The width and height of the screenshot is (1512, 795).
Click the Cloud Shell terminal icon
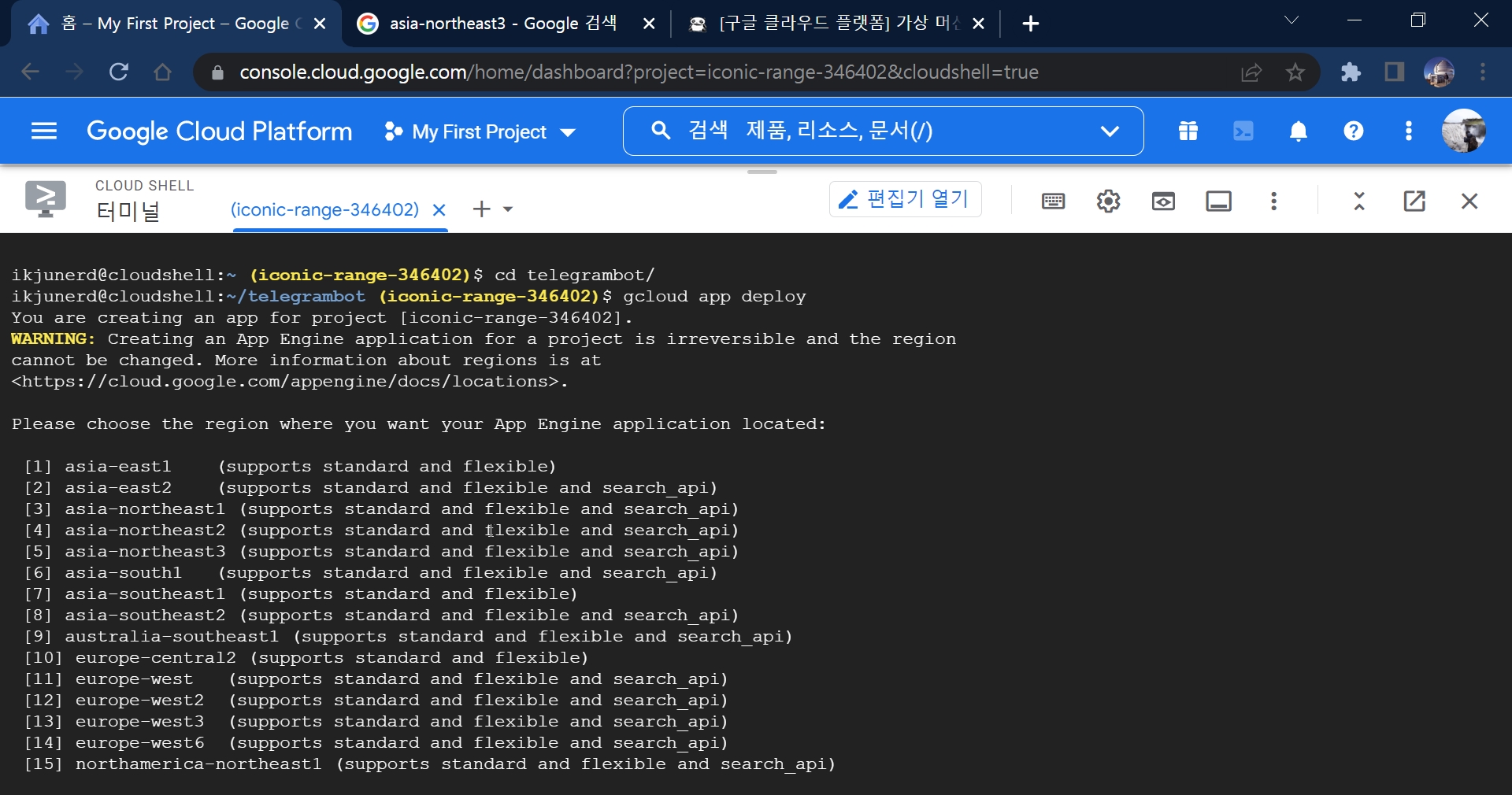tap(46, 199)
